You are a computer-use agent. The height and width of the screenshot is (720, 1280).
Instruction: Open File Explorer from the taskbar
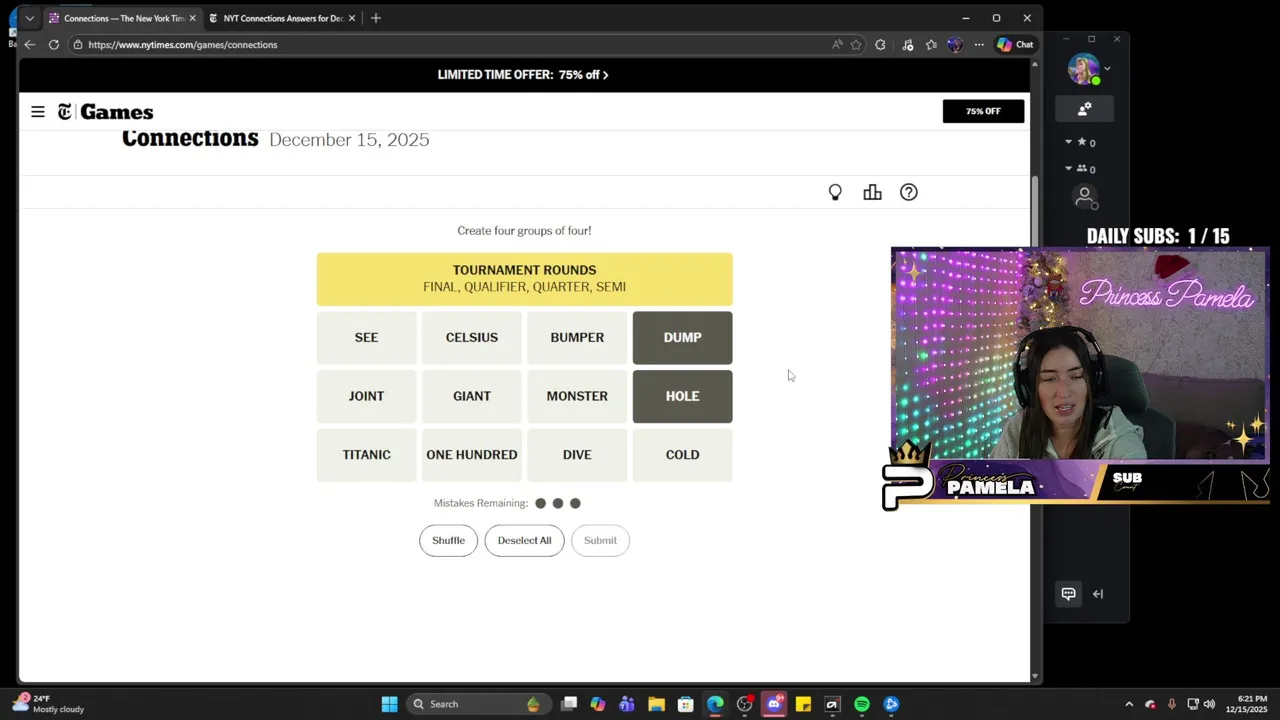pos(656,704)
